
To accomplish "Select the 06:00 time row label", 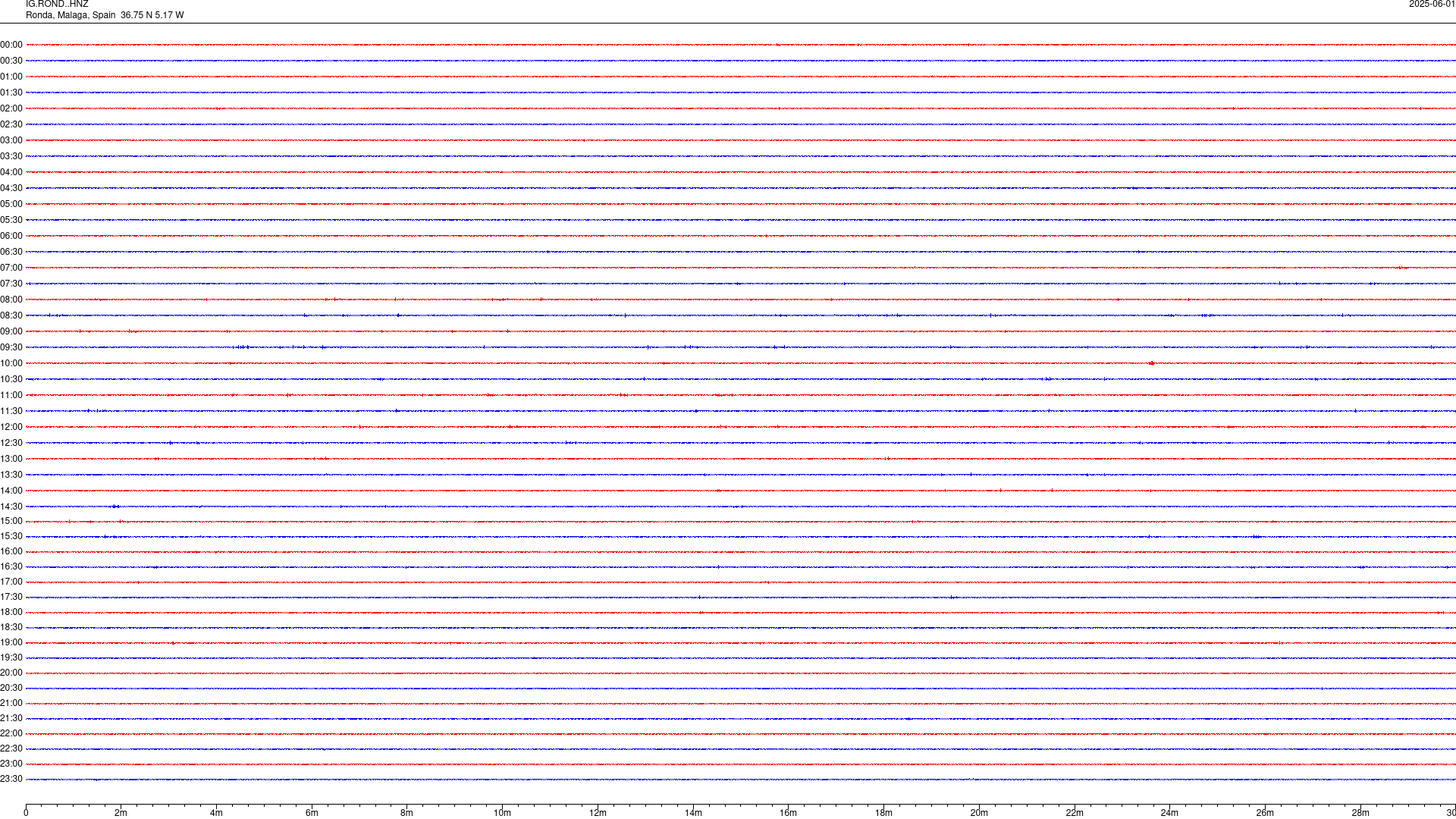I will 11,236.
